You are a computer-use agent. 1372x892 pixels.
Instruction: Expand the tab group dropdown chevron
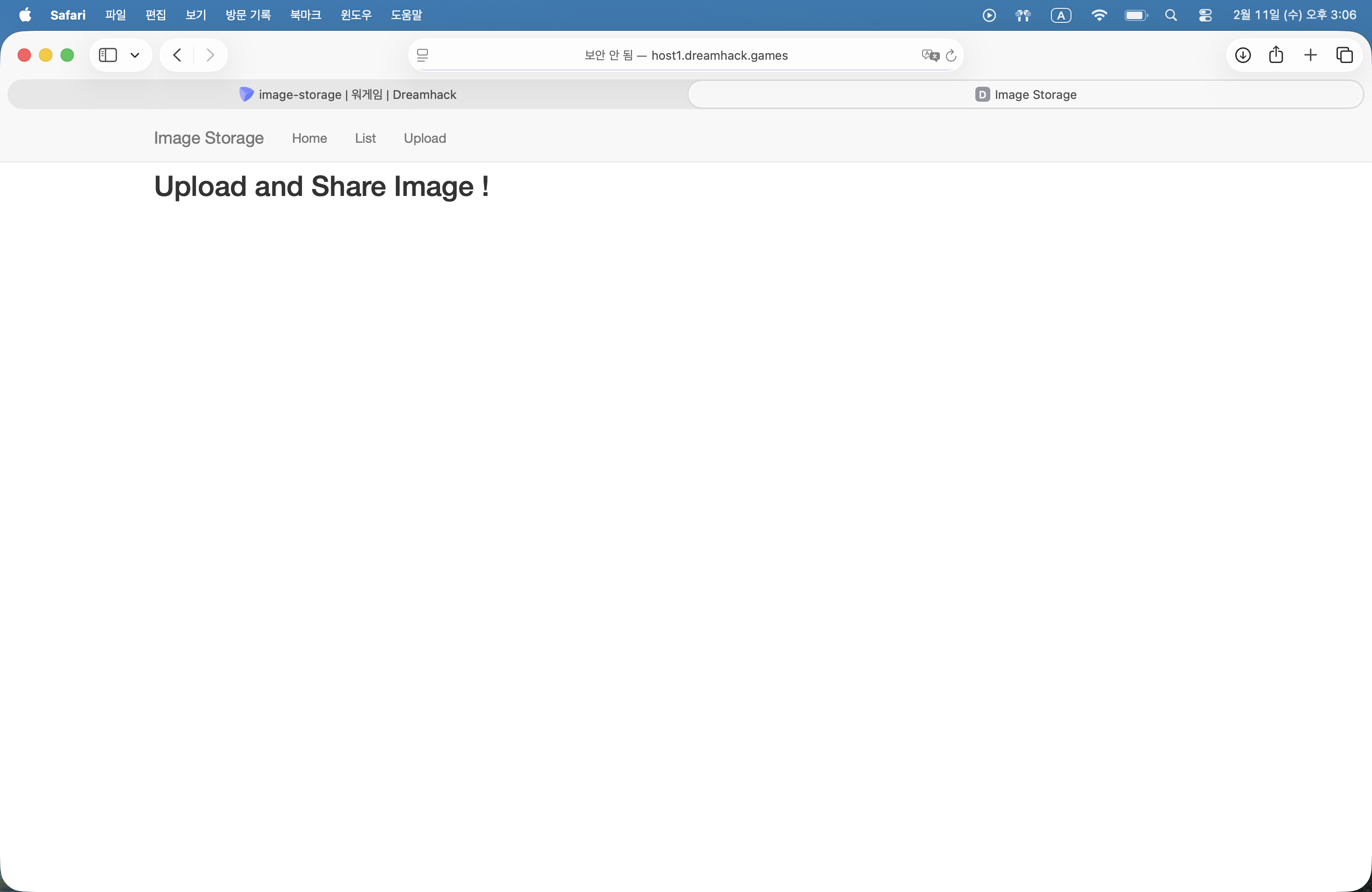(x=135, y=56)
